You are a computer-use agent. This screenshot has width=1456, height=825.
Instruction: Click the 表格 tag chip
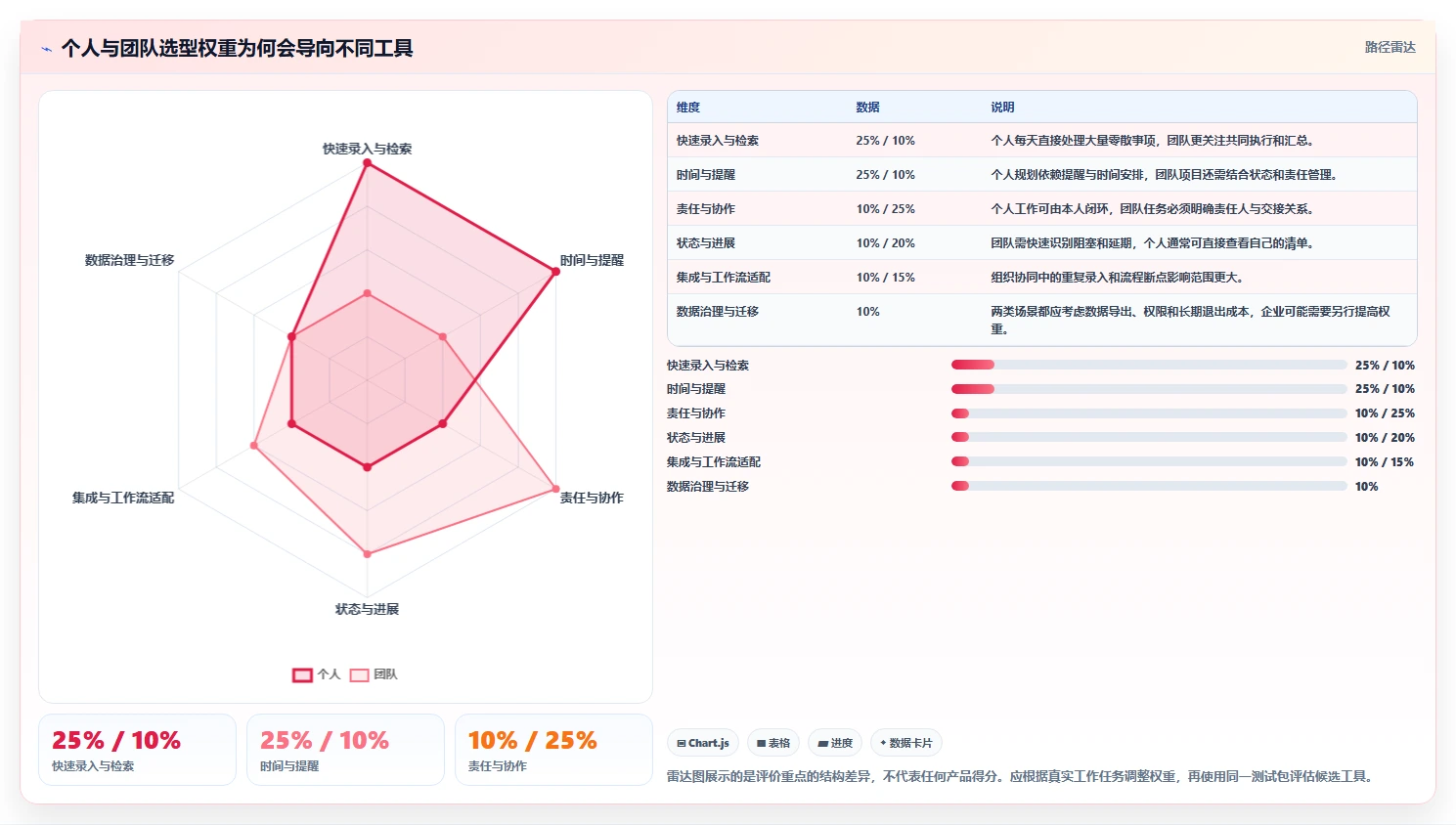(x=773, y=743)
